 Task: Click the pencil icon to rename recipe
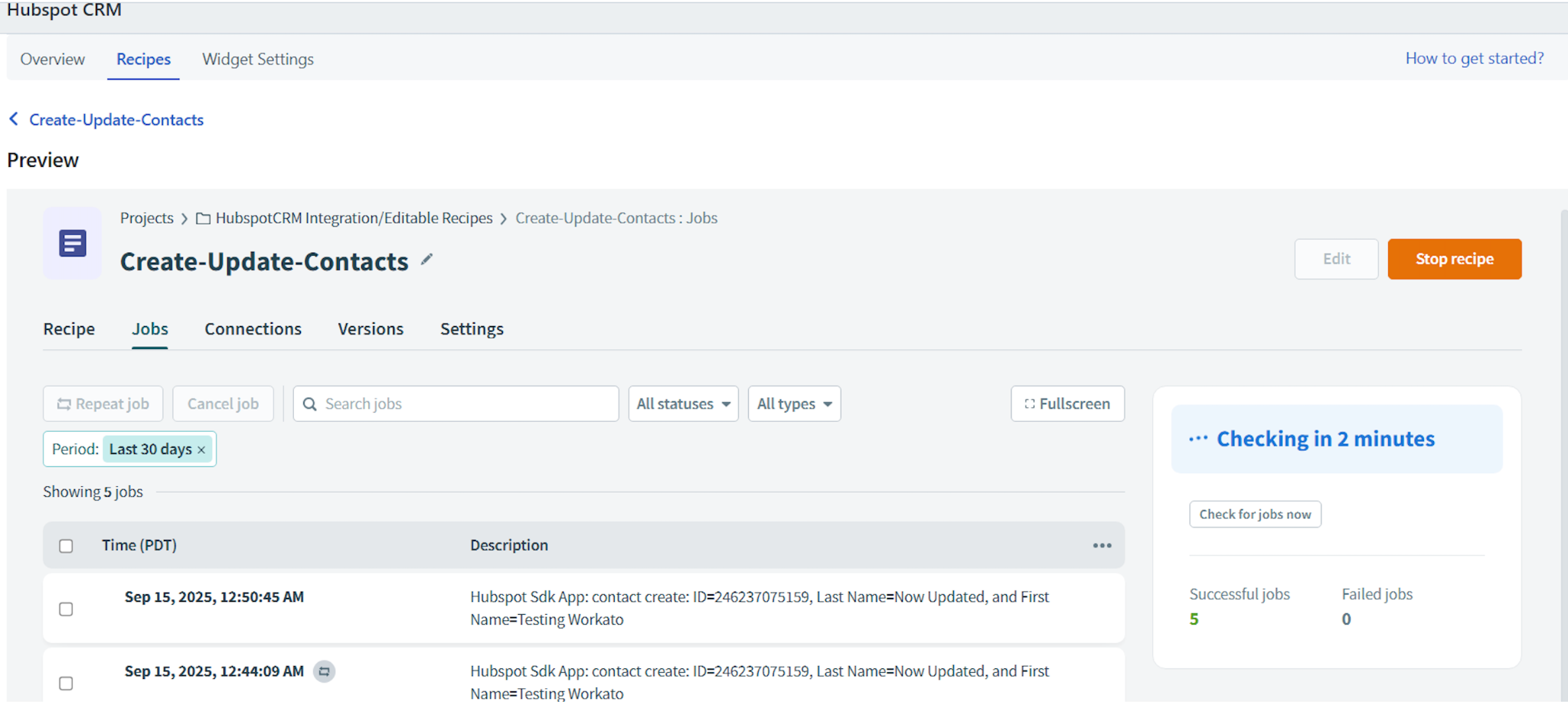426,260
